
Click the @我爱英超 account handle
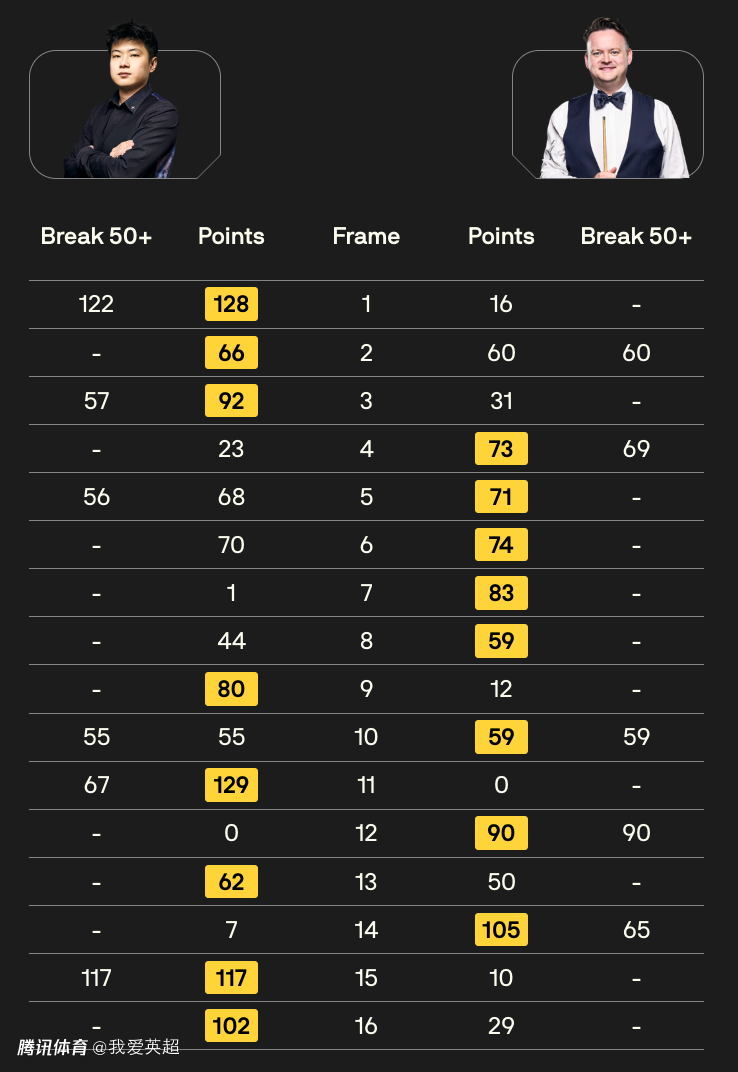click(136, 1047)
